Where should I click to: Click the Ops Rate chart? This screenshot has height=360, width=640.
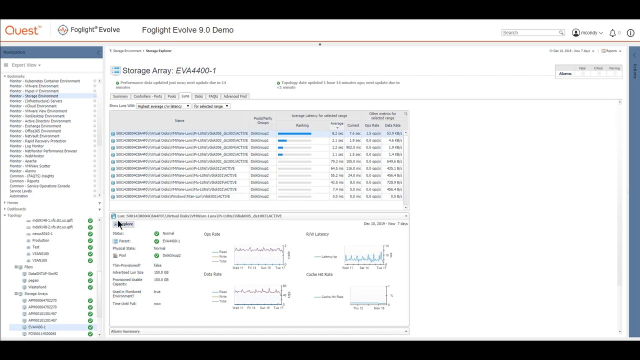tap(259, 256)
